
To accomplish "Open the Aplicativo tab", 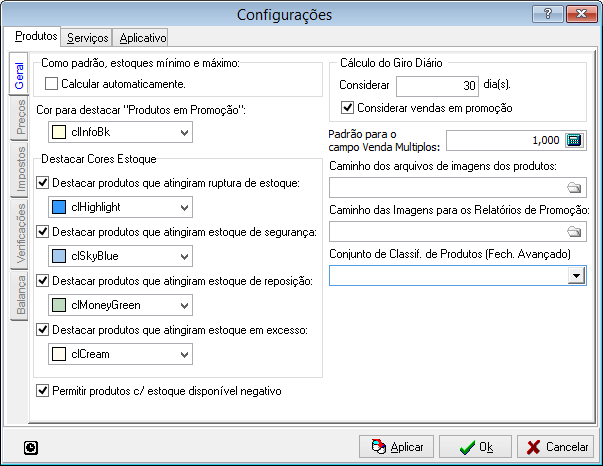I will pyautogui.click(x=143, y=38).
